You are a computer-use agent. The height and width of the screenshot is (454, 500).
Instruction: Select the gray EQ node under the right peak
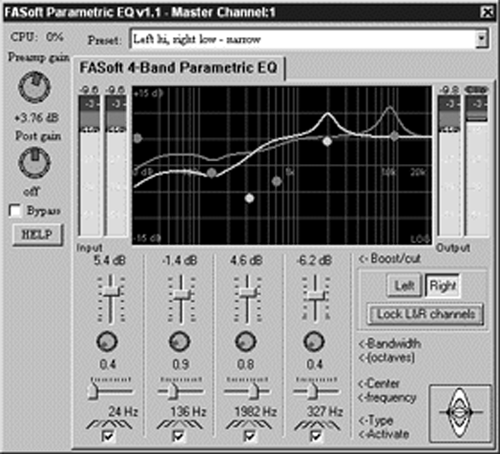click(394, 136)
